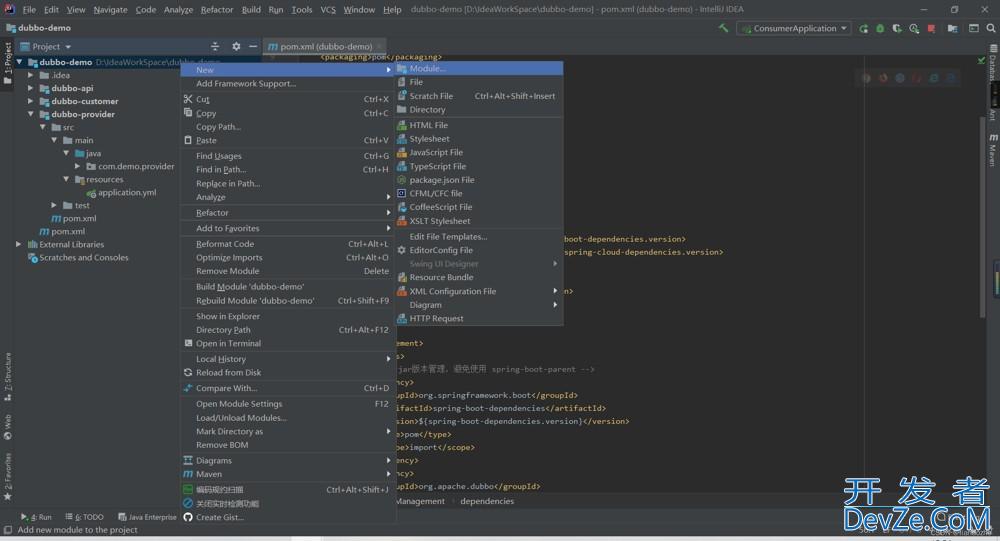Click Add Framework Support... in context menu
1000x541 pixels.
288,84
